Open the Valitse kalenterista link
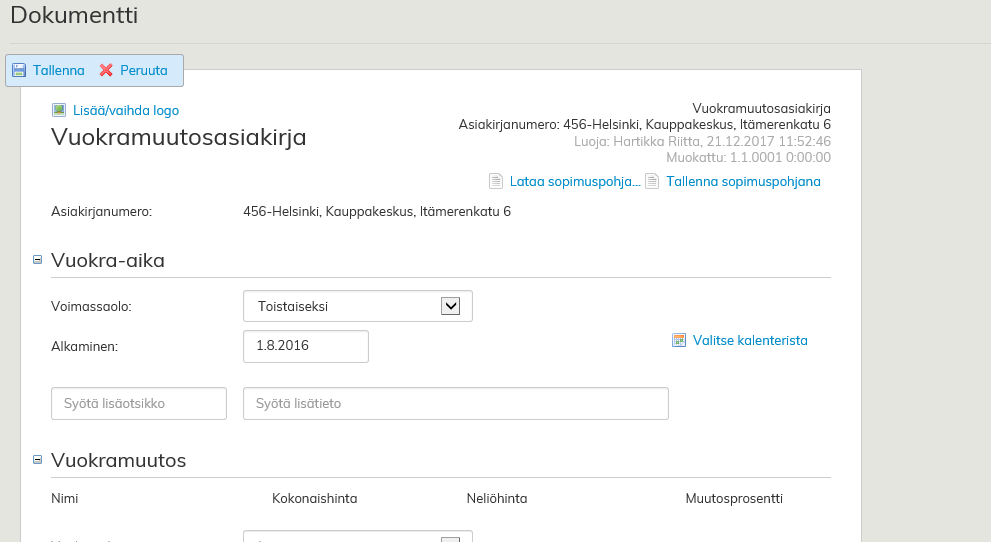 [750, 341]
